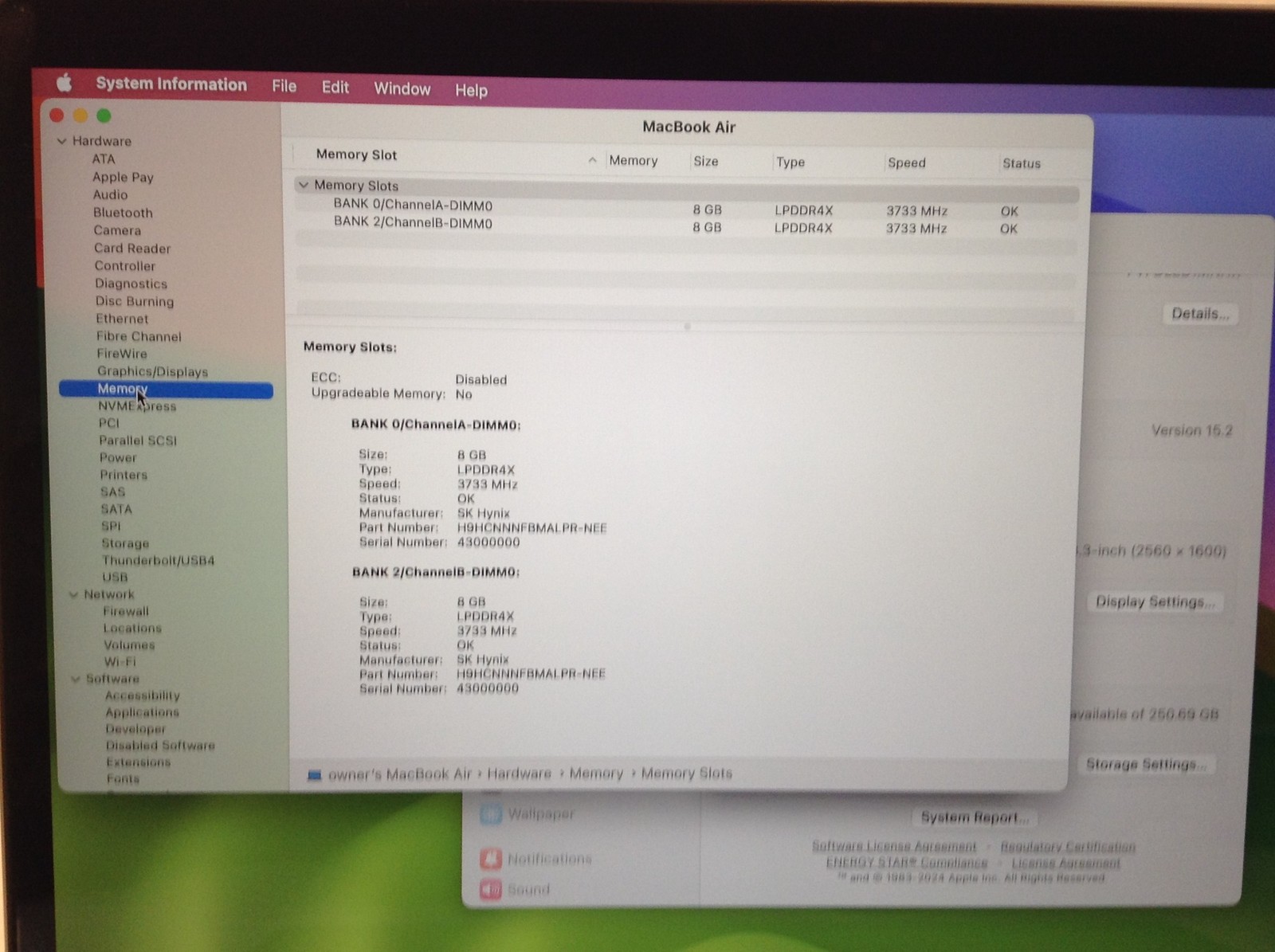Viewport: 1275px width, 952px height.
Task: Select Wi-Fi under Network
Action: coord(120,661)
